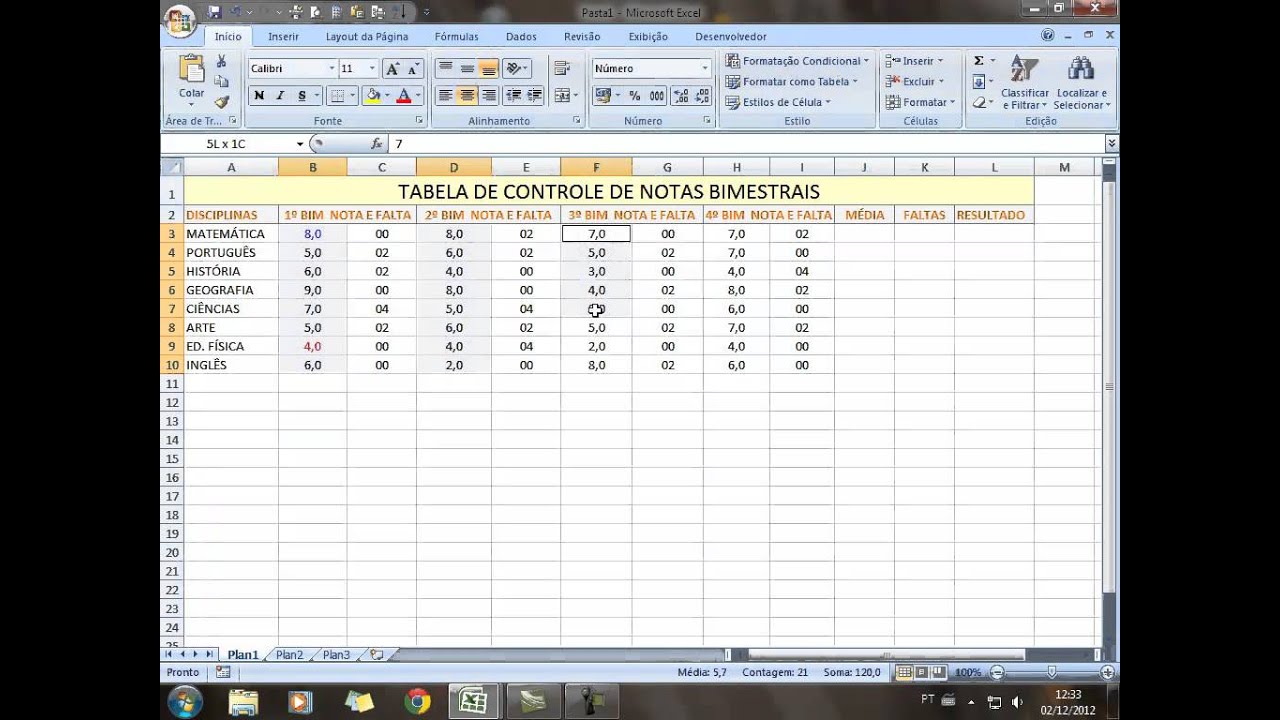This screenshot has height=720, width=1280.
Task: Save the workbook from quick access toolbar
Action: coord(214,12)
